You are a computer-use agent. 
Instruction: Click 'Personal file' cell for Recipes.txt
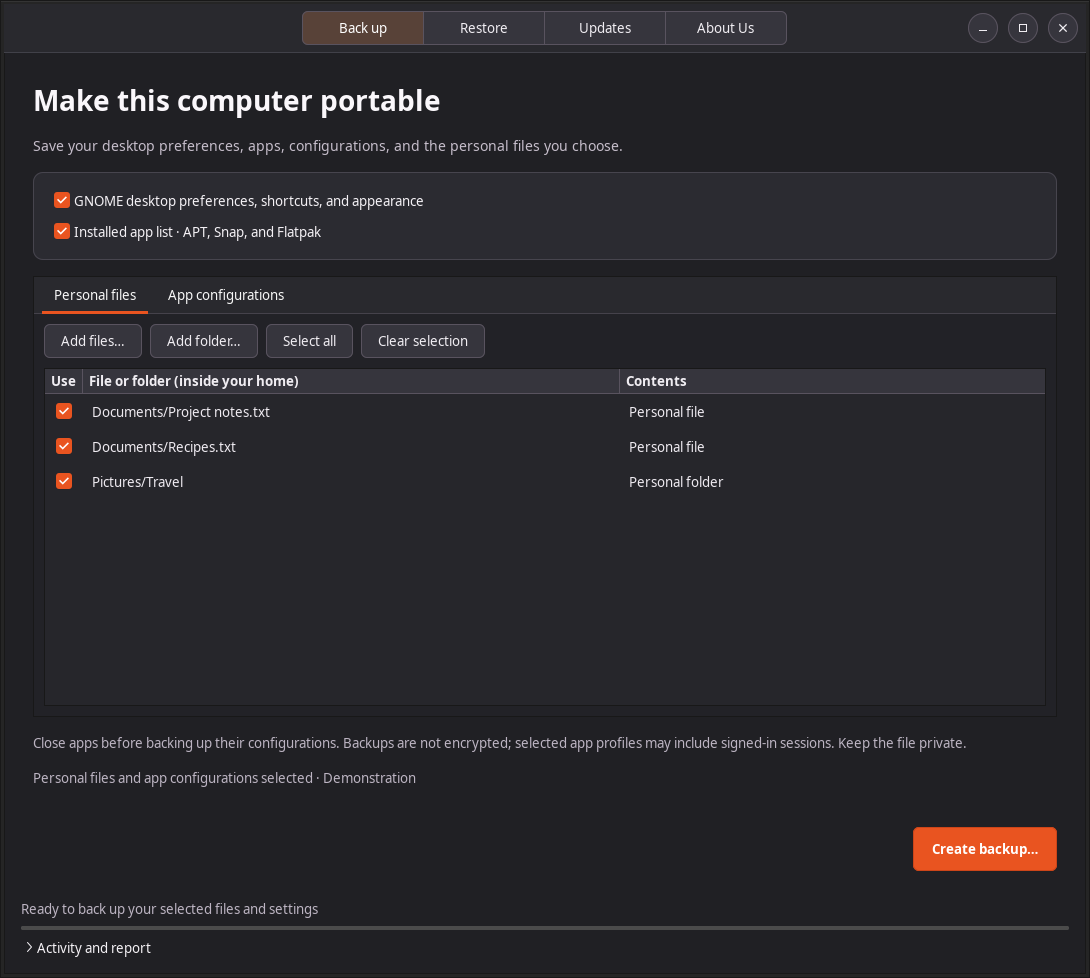click(667, 447)
